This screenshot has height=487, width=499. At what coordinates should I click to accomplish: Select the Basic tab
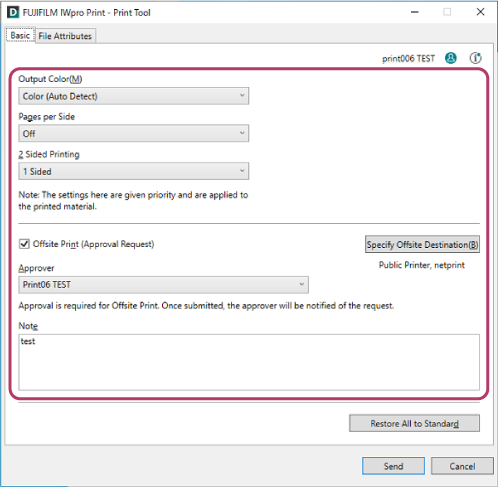pyautogui.click(x=20, y=35)
